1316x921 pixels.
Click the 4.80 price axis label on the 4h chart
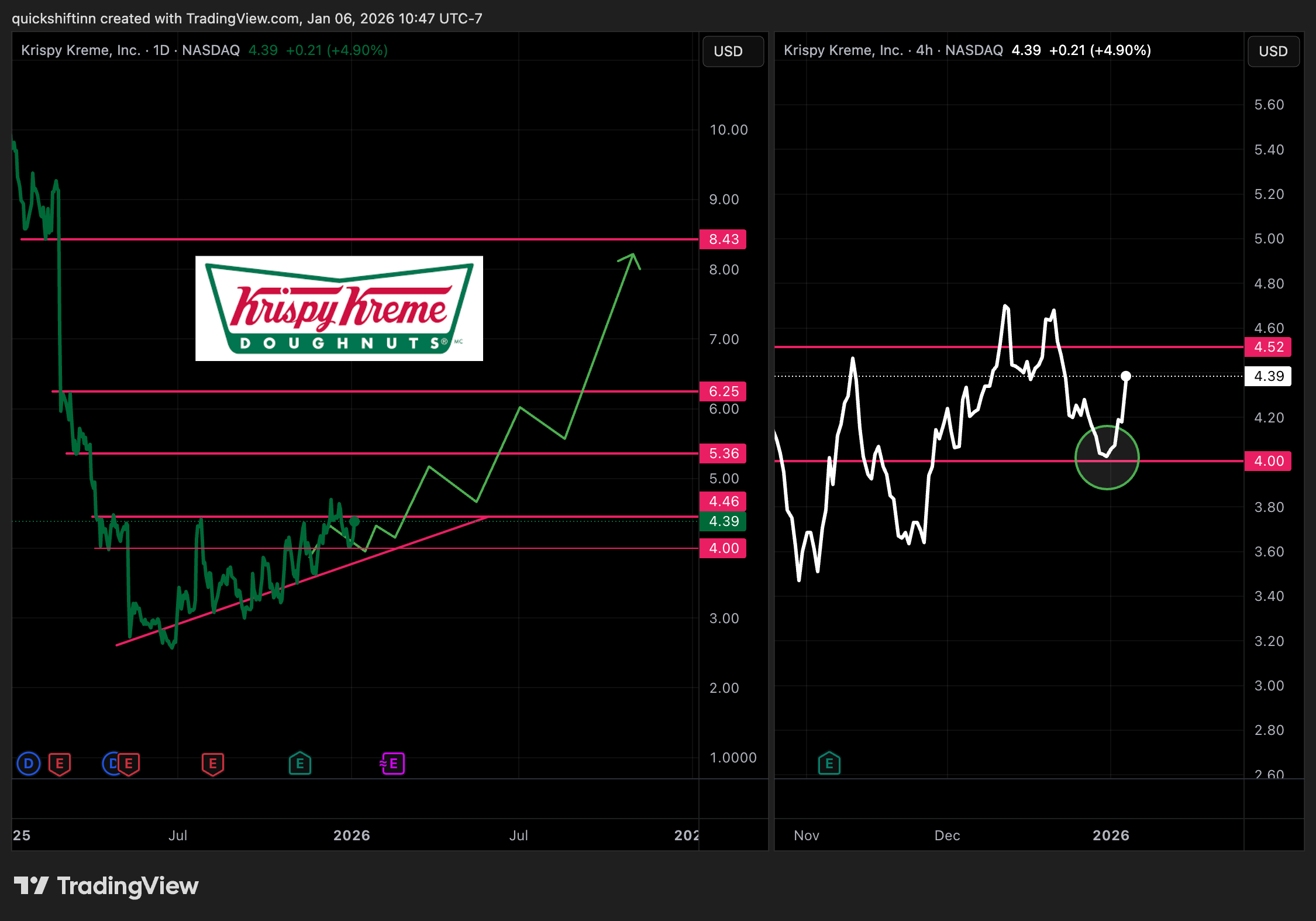pyautogui.click(x=1269, y=284)
